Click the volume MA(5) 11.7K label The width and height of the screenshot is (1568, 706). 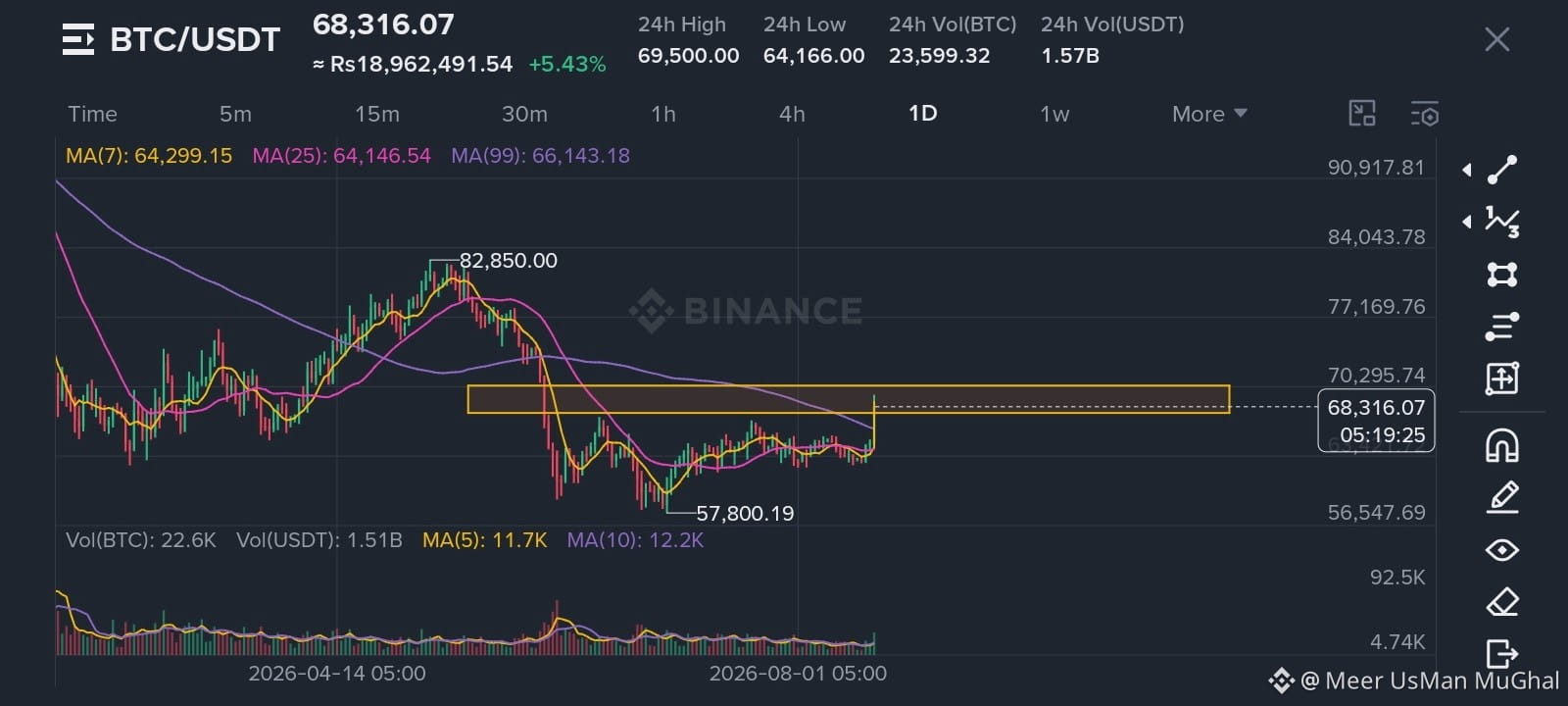click(484, 539)
